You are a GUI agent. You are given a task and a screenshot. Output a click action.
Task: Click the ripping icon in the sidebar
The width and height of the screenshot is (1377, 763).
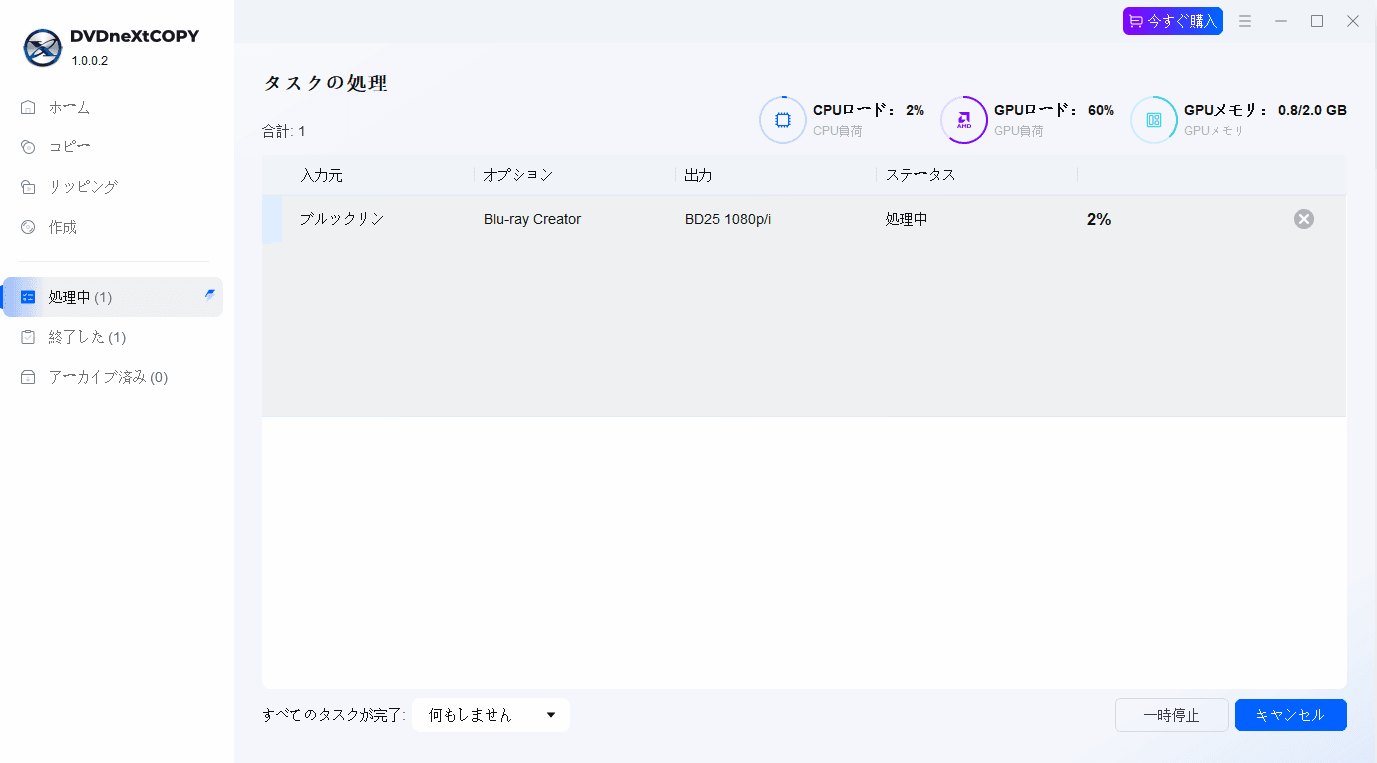pyautogui.click(x=28, y=187)
